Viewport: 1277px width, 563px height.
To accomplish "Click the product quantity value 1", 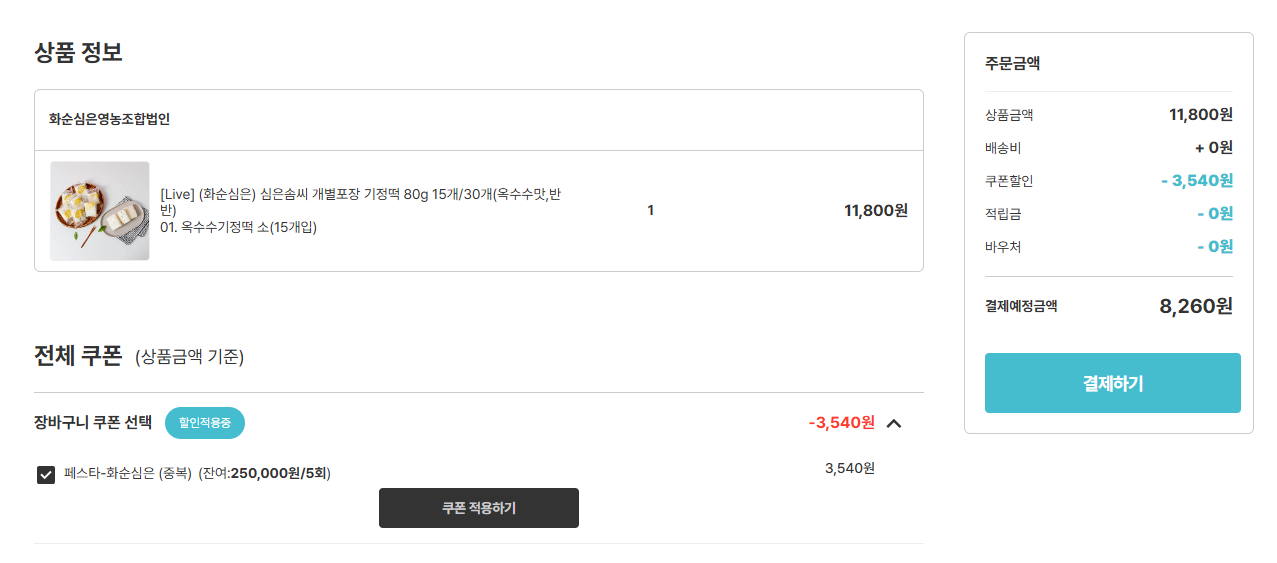I will [x=650, y=210].
